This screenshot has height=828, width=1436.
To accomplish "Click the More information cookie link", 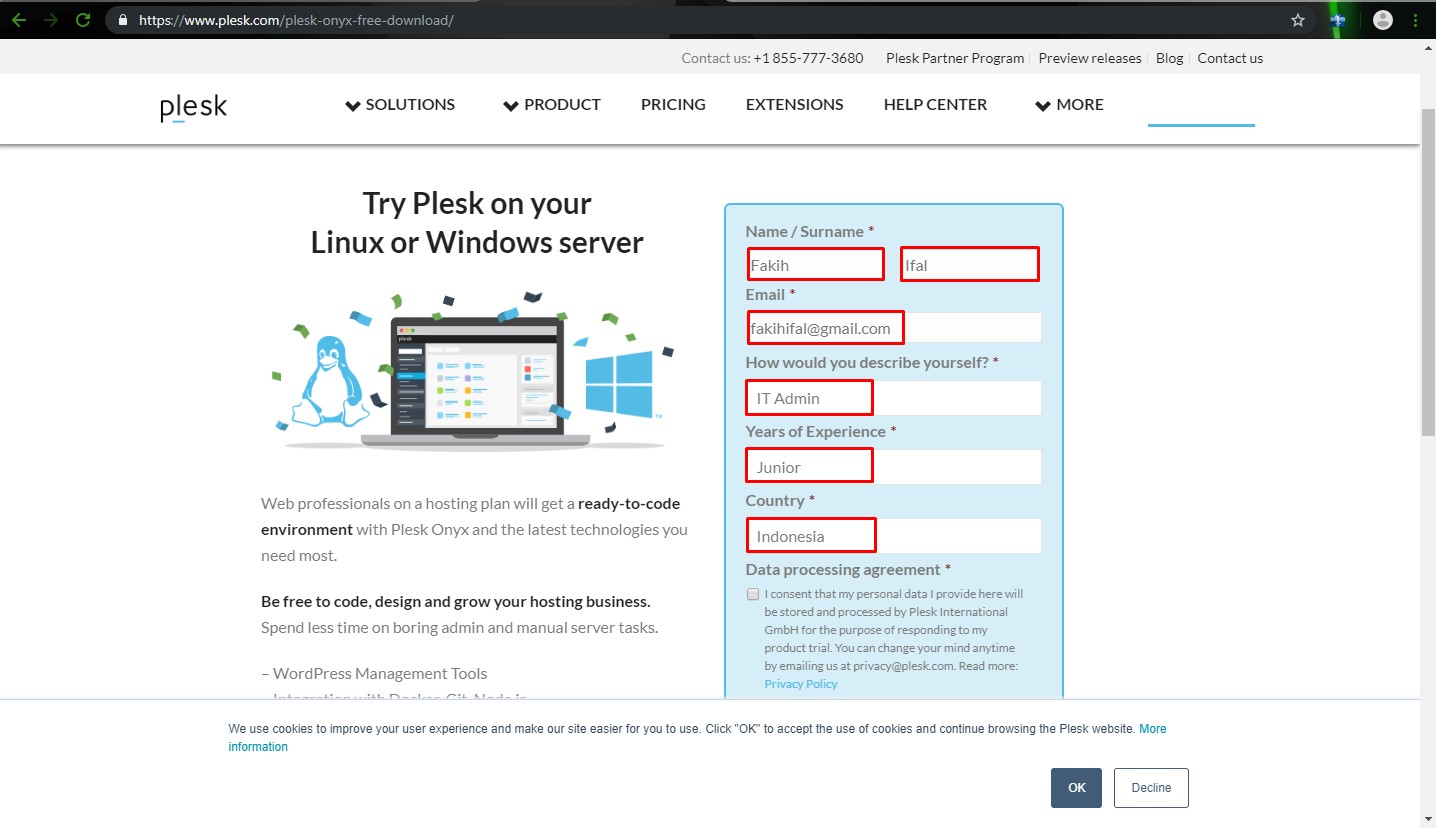I will coord(1153,729).
